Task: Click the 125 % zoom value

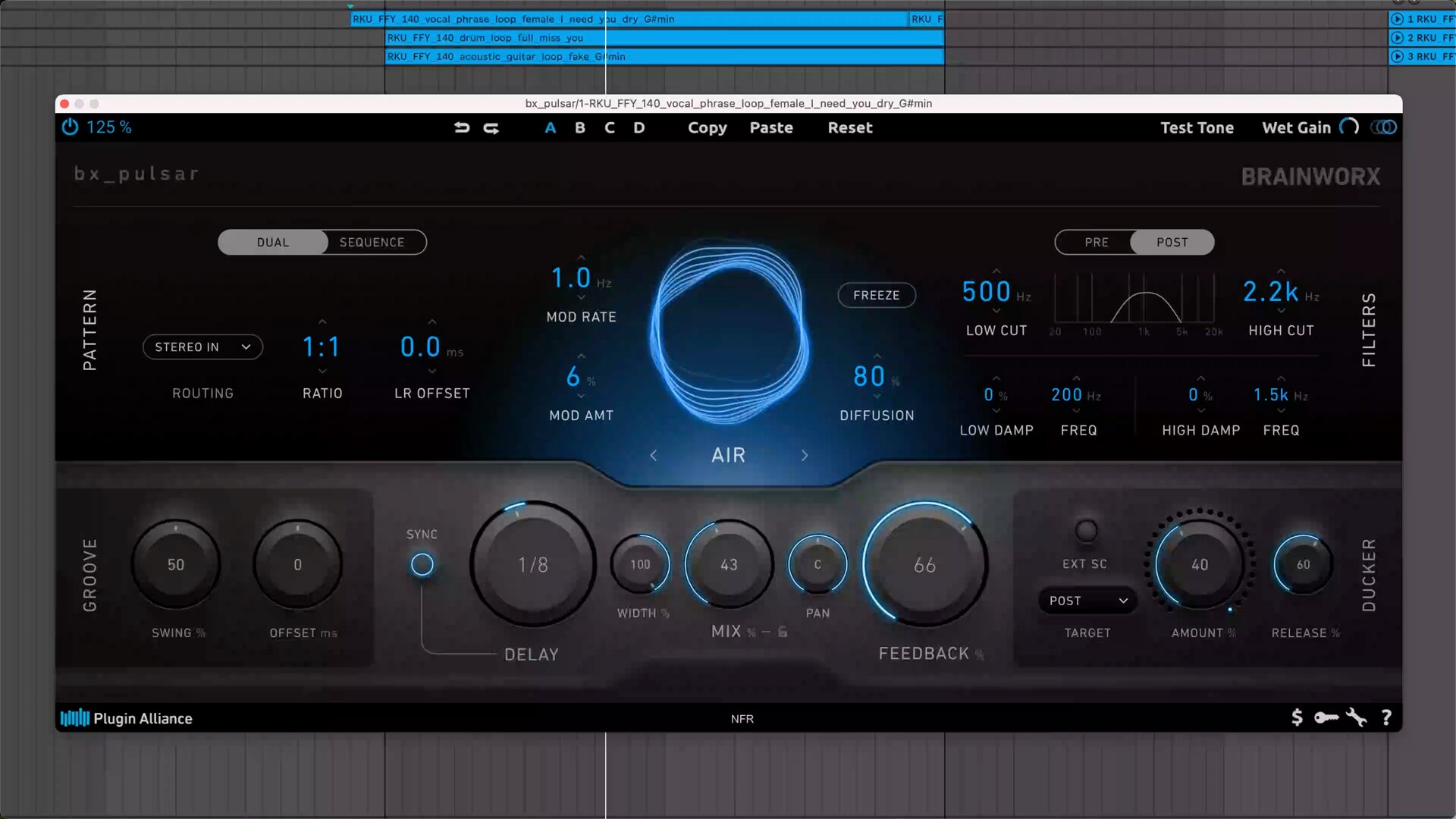Action: pos(109,127)
